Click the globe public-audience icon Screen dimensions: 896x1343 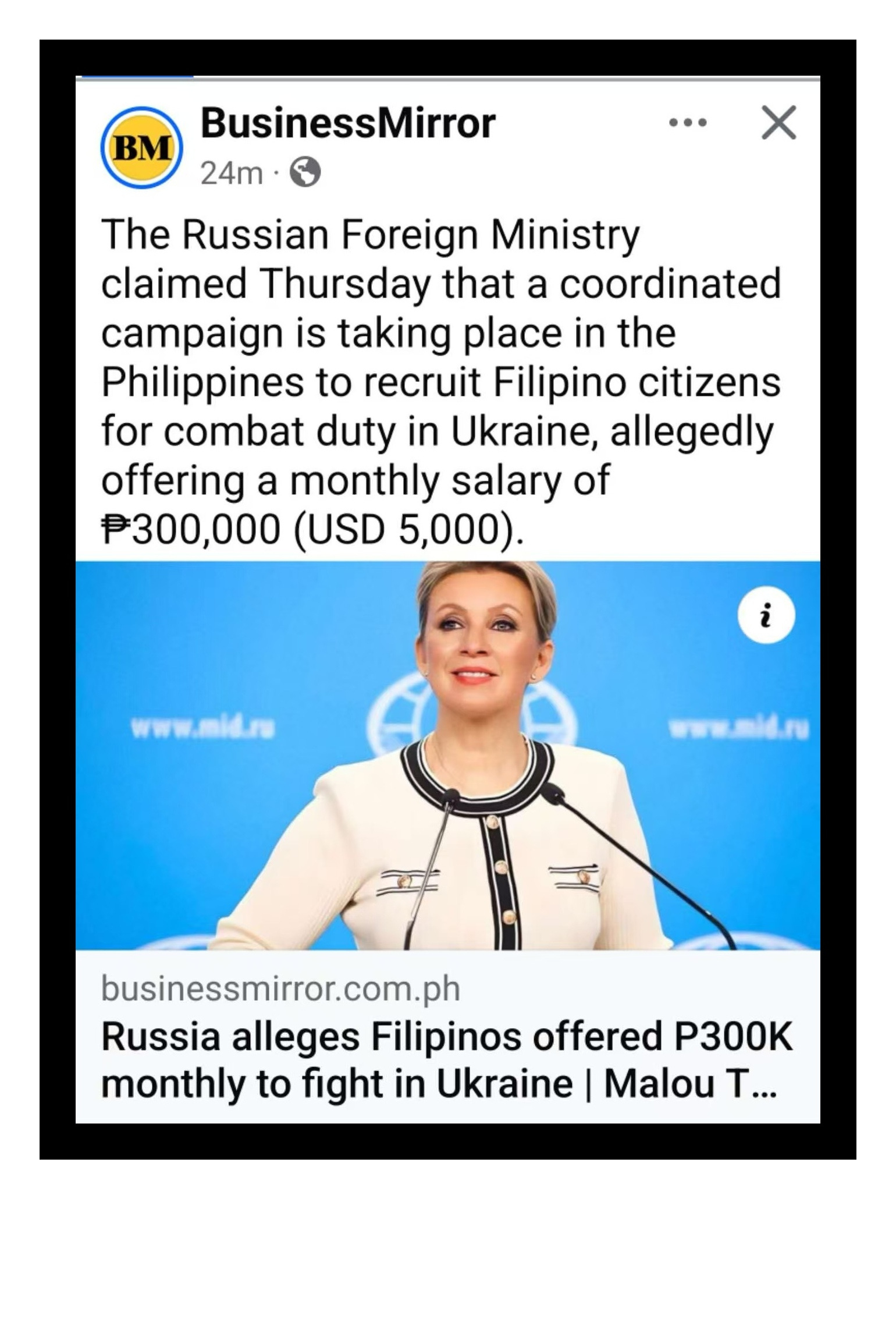coord(305,172)
